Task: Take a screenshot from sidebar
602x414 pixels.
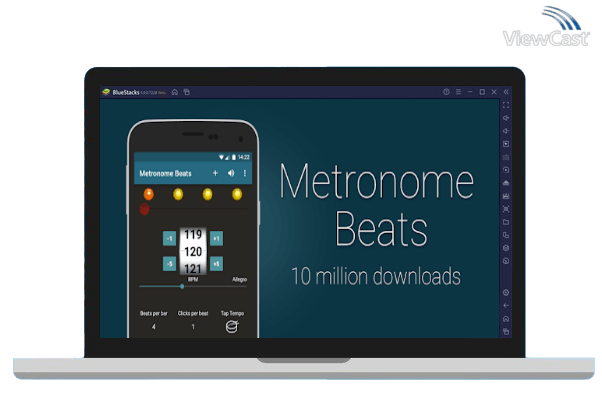Action: click(506, 209)
